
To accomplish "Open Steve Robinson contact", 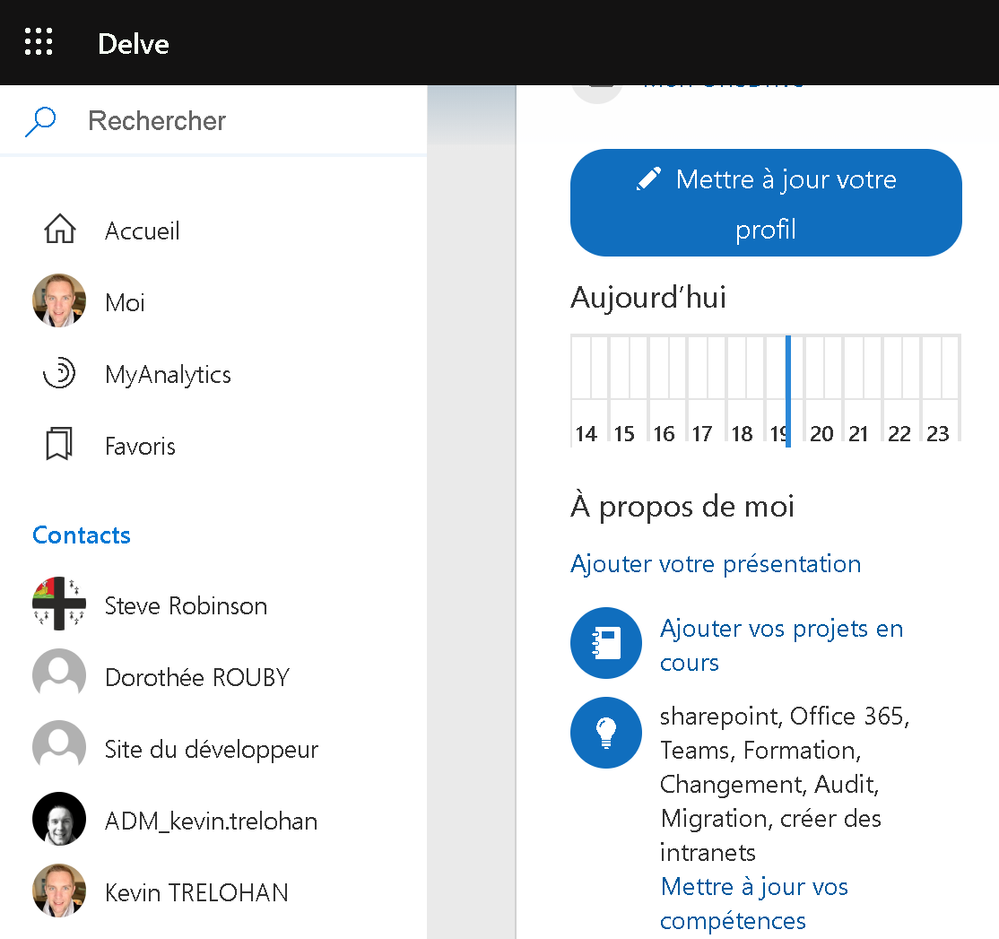I will (185, 605).
